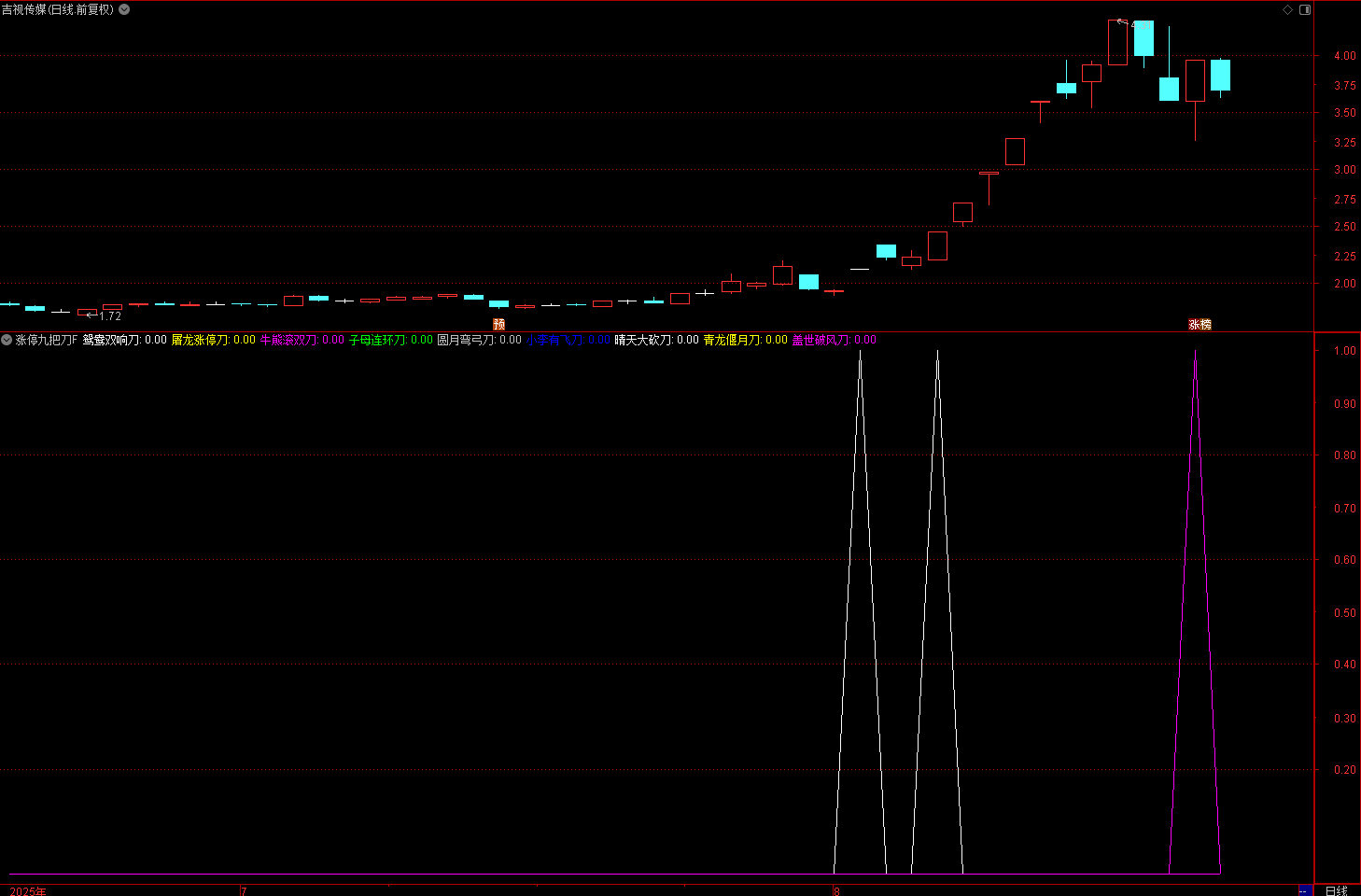Open the dropdown beside 吉视传媒 title
The image size is (1361, 896).
(x=125, y=9)
